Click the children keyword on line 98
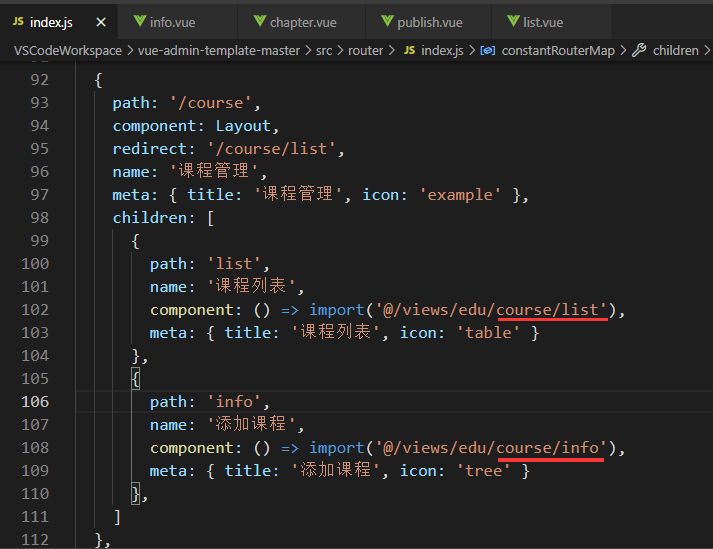This screenshot has width=713, height=549. [x=150, y=218]
